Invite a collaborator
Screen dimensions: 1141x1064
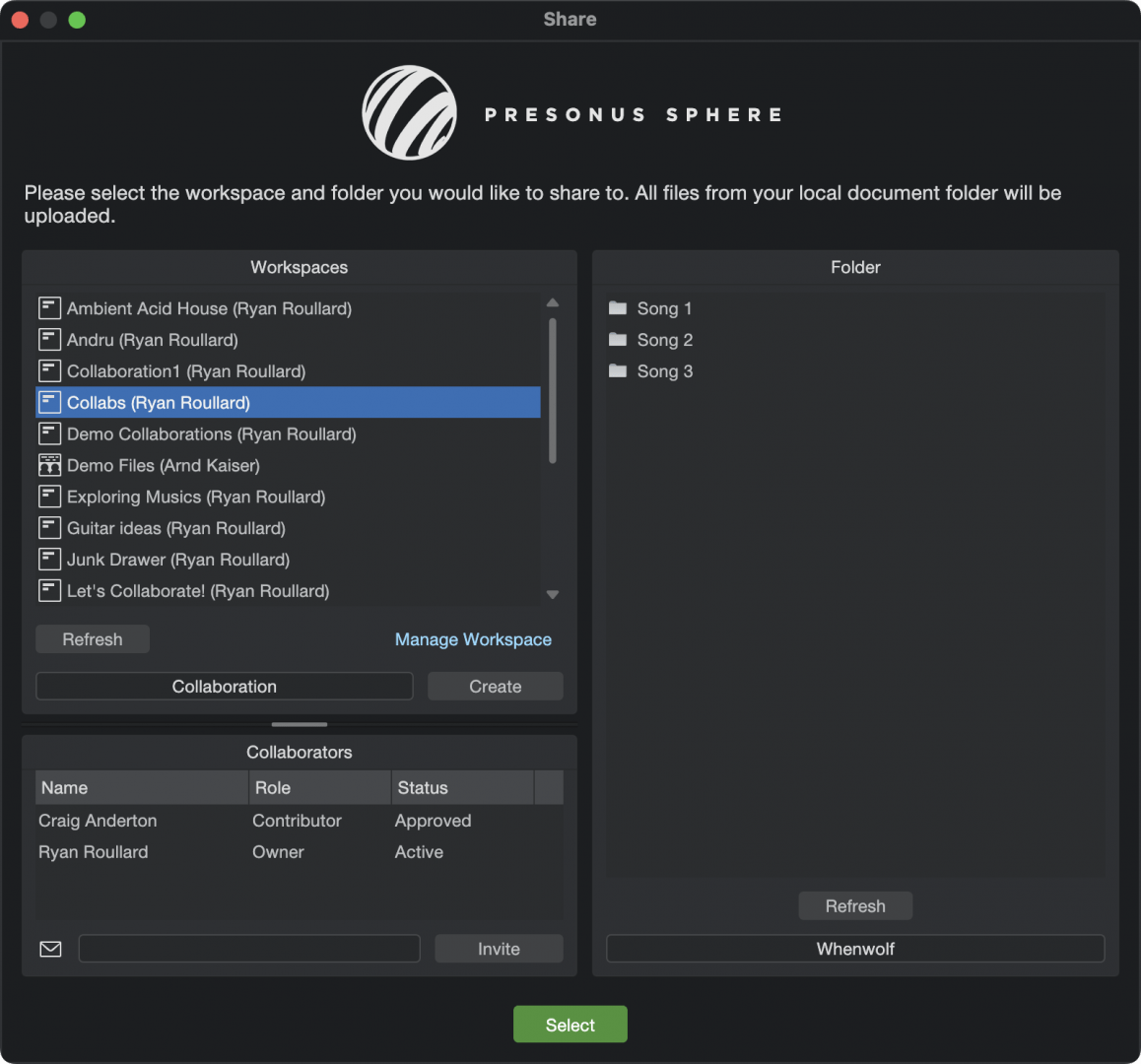[499, 948]
